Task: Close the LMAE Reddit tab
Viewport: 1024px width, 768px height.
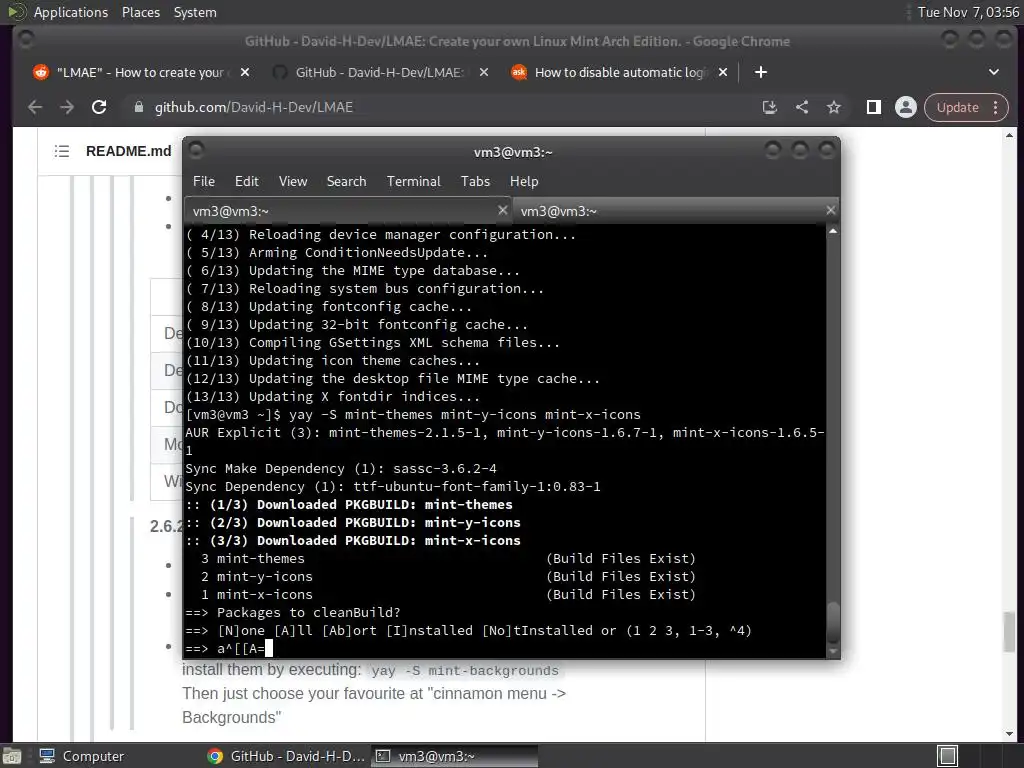Action: click(245, 72)
